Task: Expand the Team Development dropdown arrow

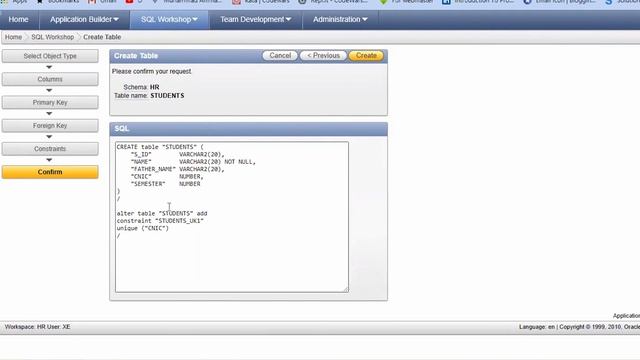Action: (x=288, y=19)
